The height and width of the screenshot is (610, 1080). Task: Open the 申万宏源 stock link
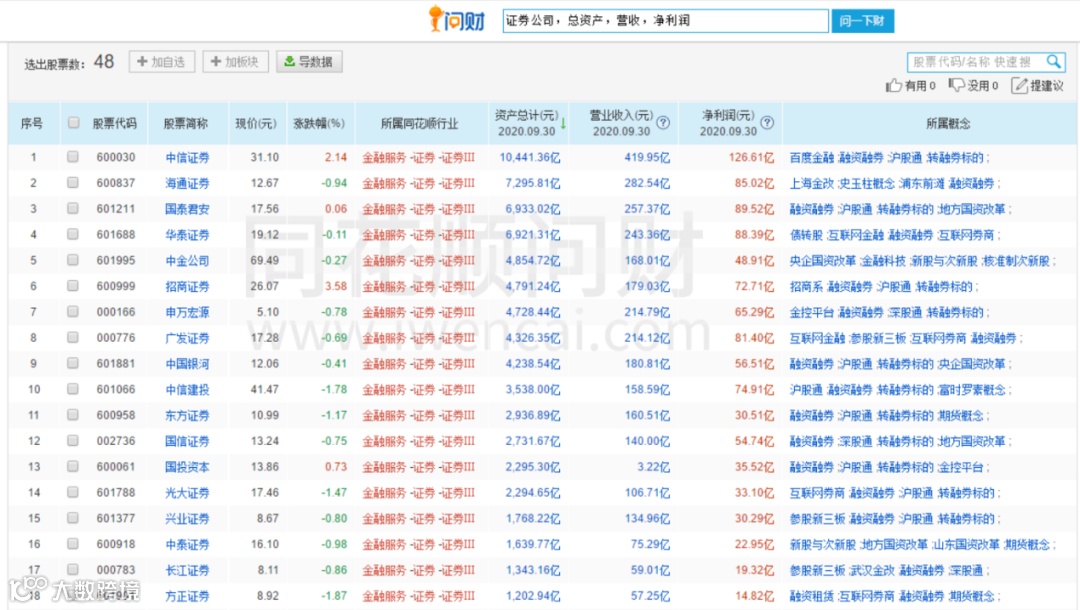click(x=187, y=313)
